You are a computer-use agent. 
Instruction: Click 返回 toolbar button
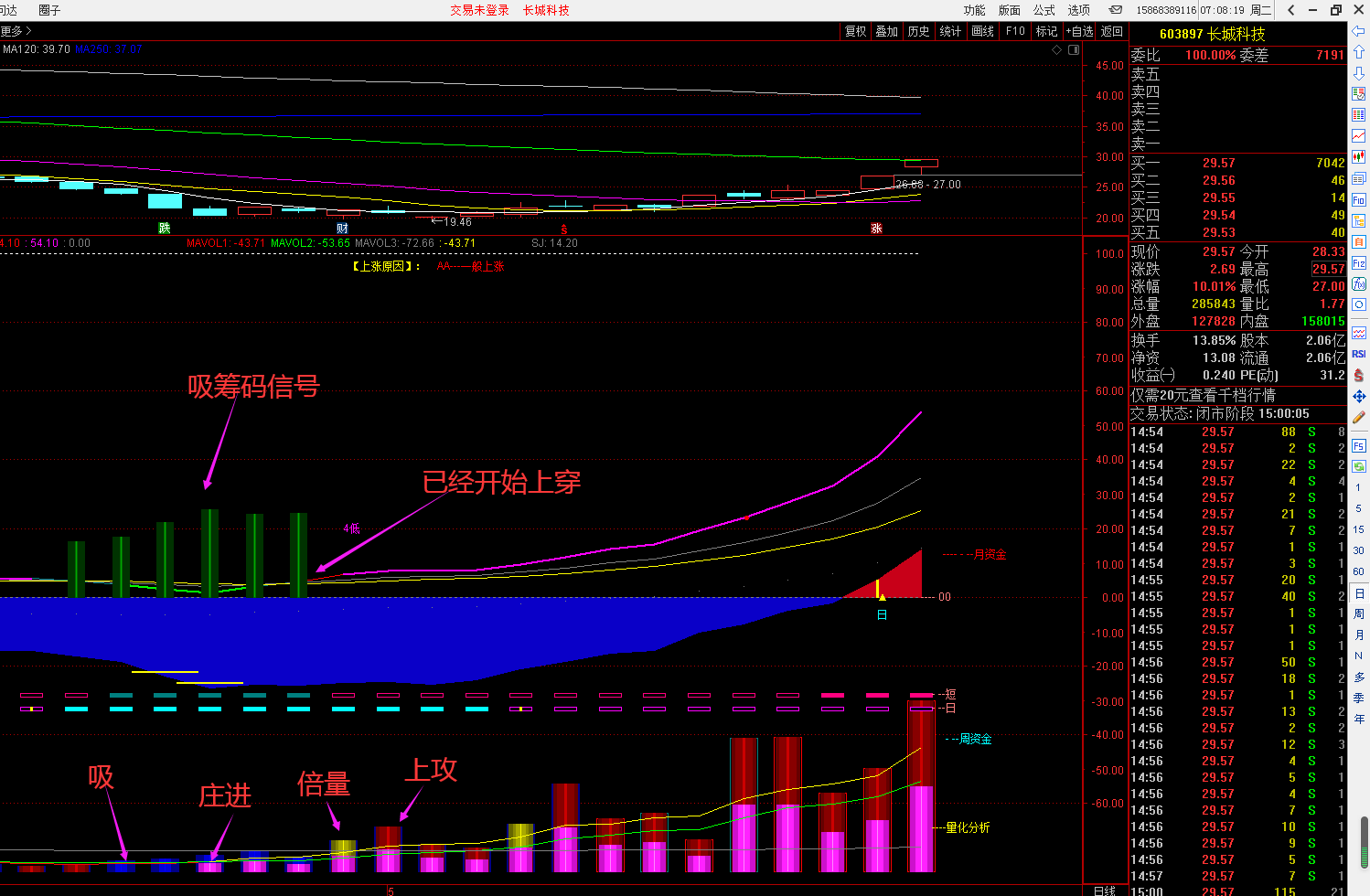(1112, 31)
